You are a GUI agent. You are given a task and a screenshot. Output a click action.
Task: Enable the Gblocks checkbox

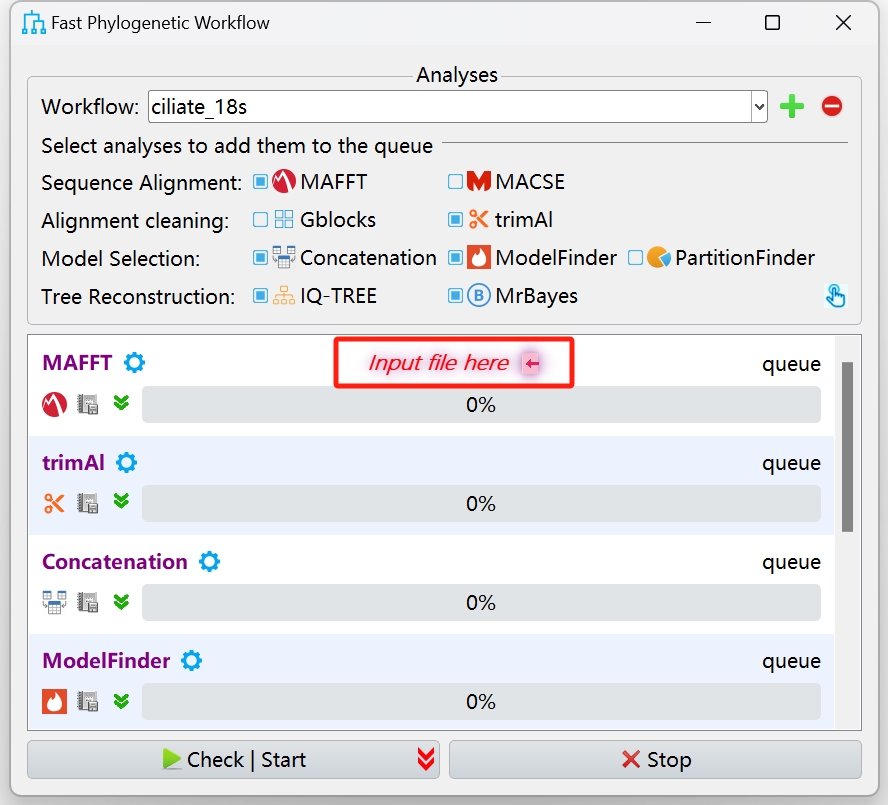coord(260,220)
